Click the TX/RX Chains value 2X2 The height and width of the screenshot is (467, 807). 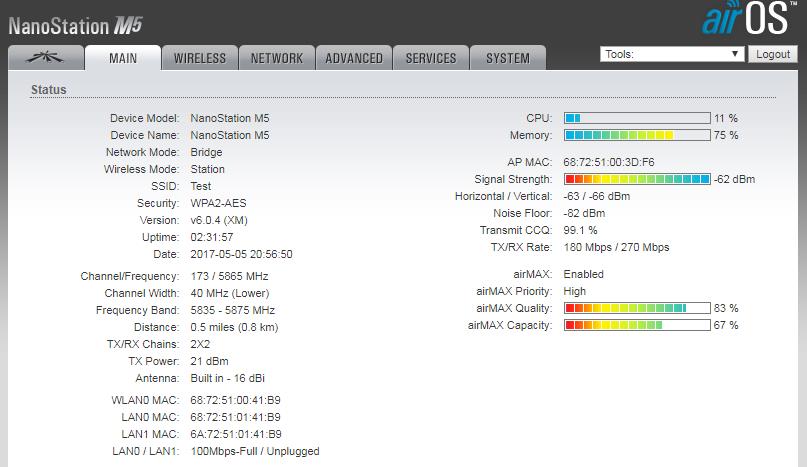point(200,344)
